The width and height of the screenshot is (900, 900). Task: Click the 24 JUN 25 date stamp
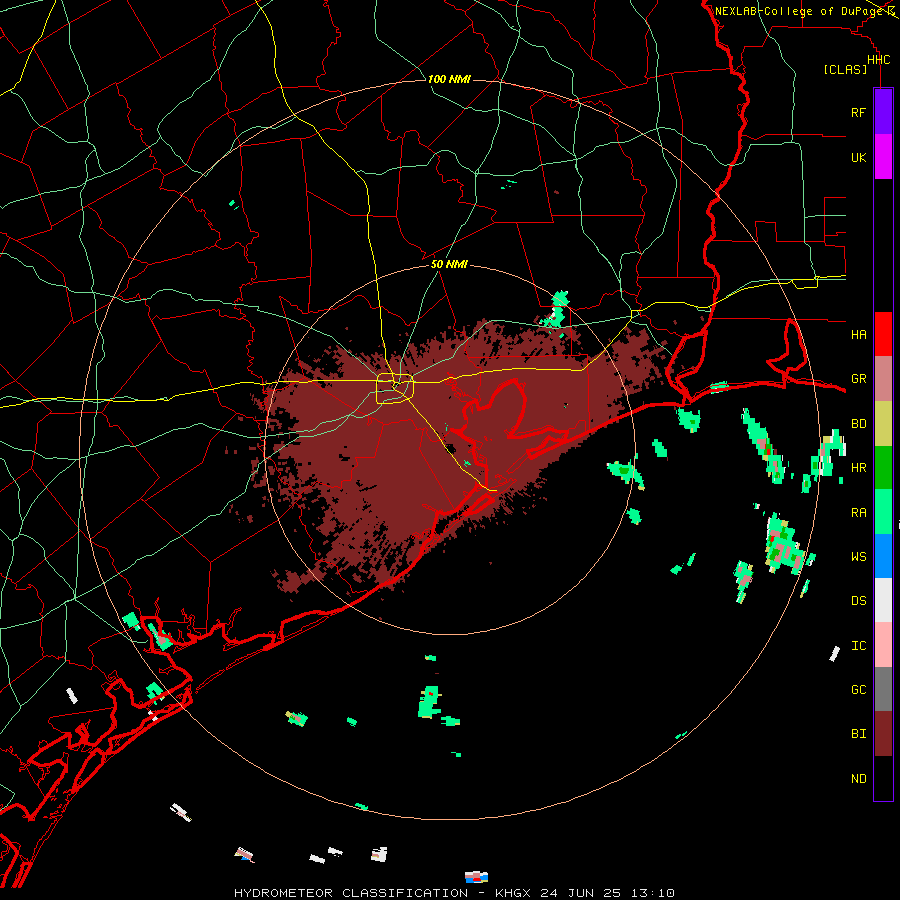tap(580, 893)
